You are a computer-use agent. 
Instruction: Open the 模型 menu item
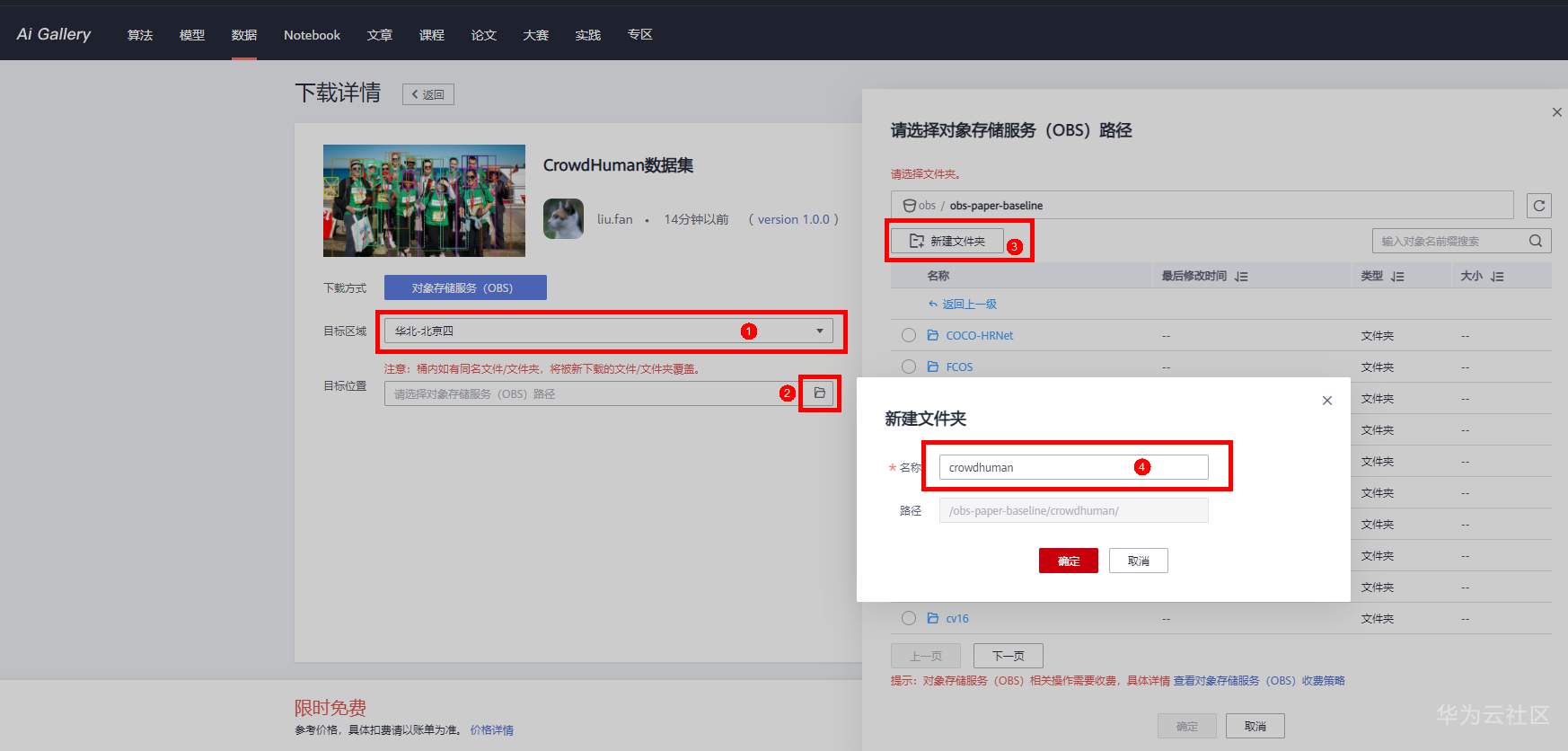pyautogui.click(x=192, y=35)
